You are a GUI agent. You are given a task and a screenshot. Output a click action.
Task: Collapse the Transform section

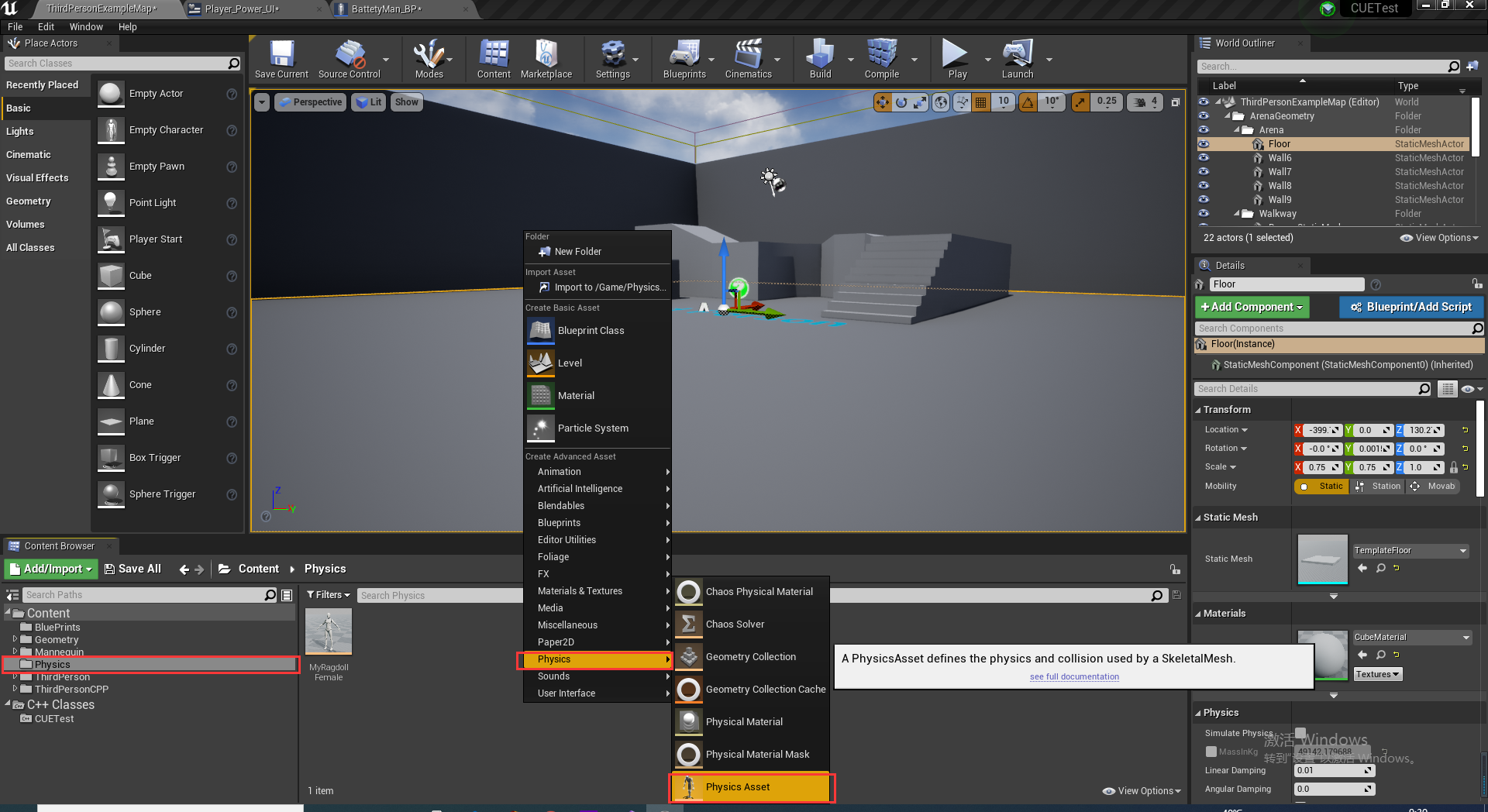tap(1198, 410)
